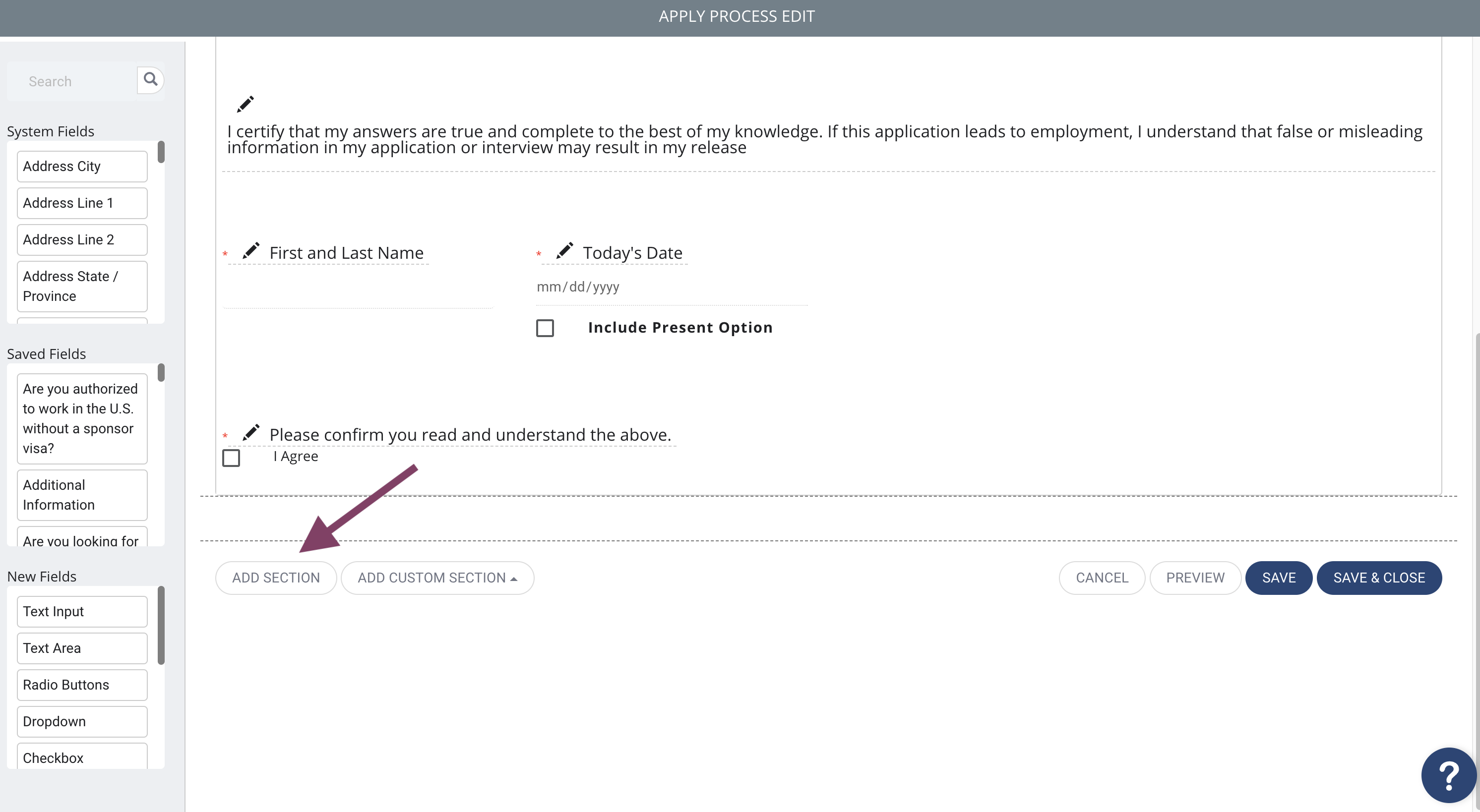
Task: Open the Add Custom Section dropdown
Action: [437, 578]
